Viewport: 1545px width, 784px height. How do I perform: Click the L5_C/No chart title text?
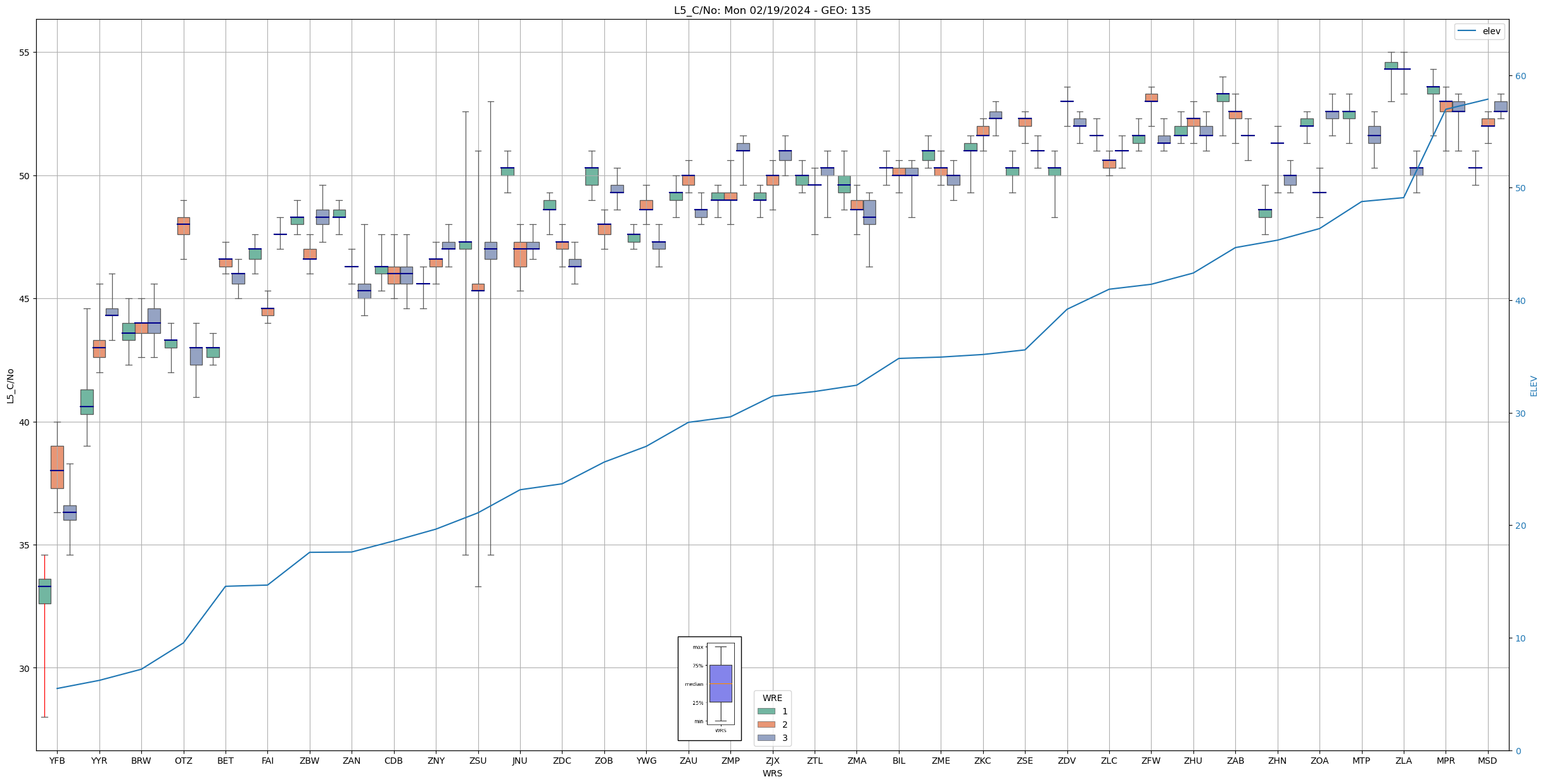pyautogui.click(x=772, y=10)
